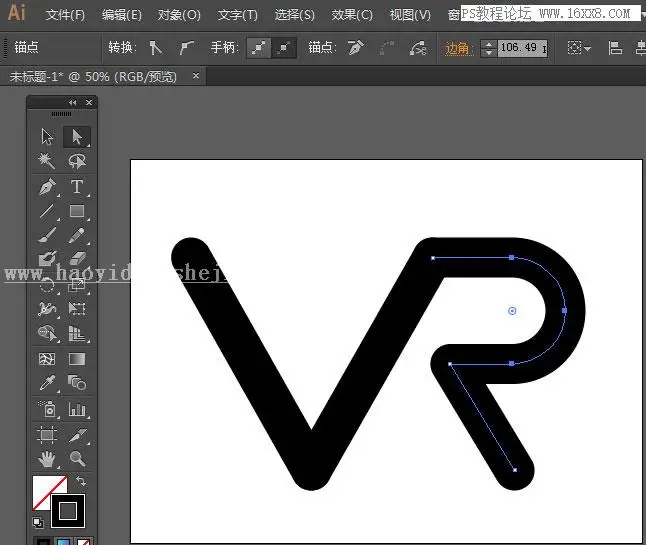
Task: Select the Selection tool (black arrow)
Action: 47,137
